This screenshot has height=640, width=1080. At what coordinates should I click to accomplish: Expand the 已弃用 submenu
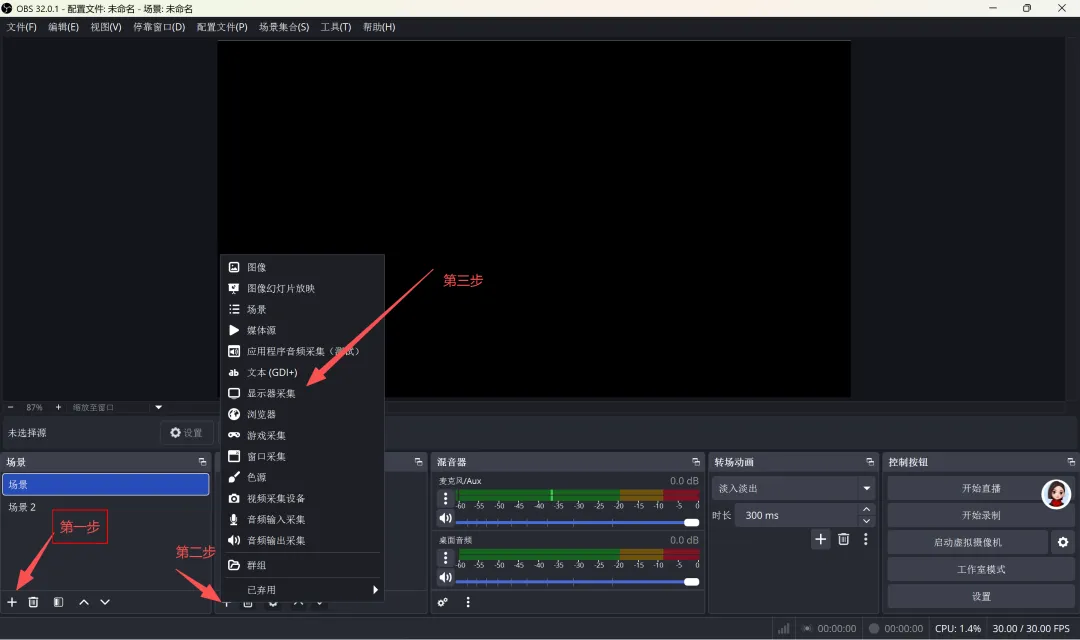(302, 590)
